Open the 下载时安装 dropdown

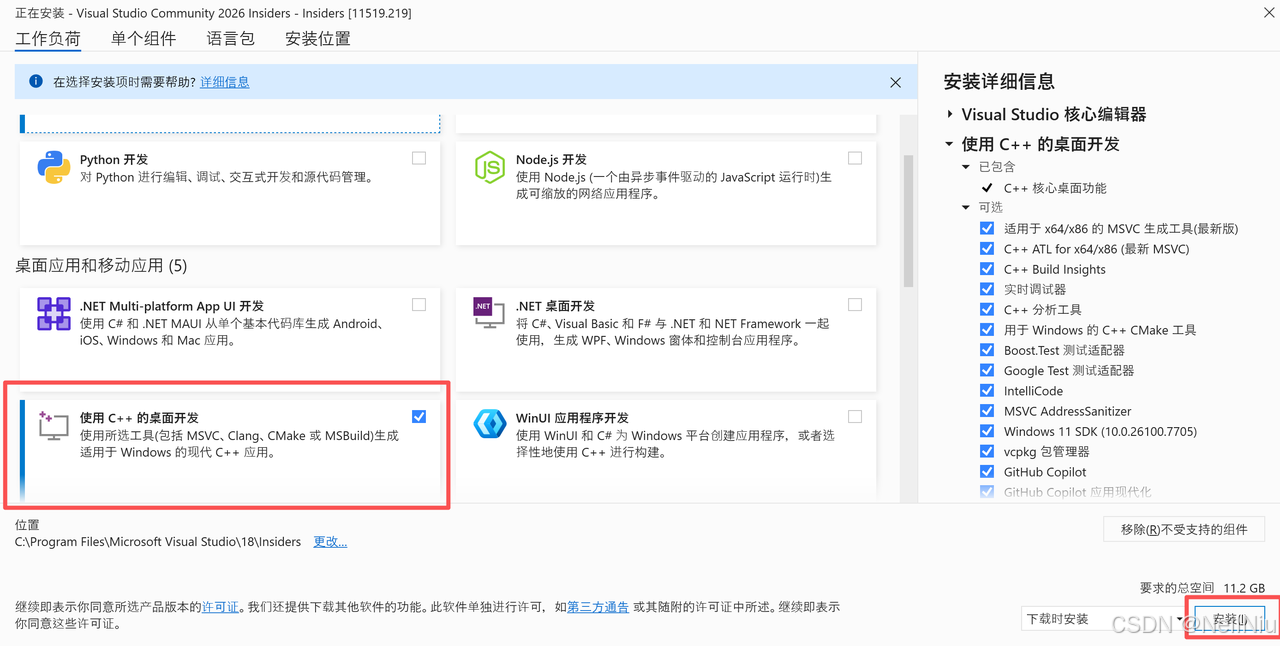pyautogui.click(x=1102, y=619)
